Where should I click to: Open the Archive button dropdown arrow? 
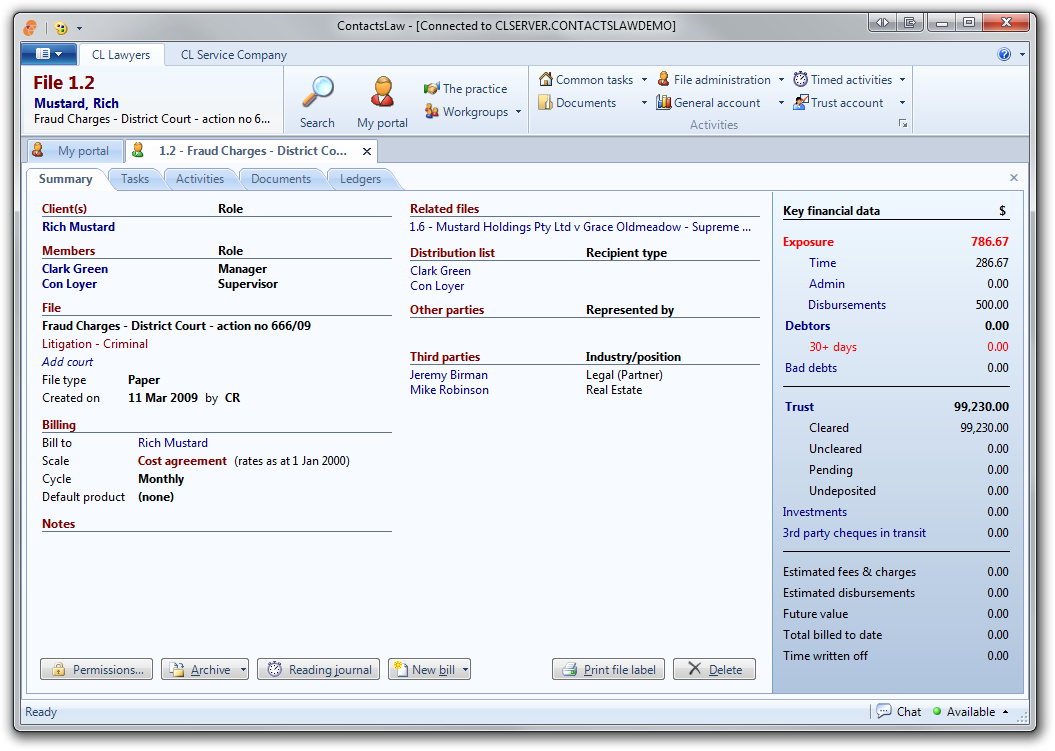pos(243,670)
